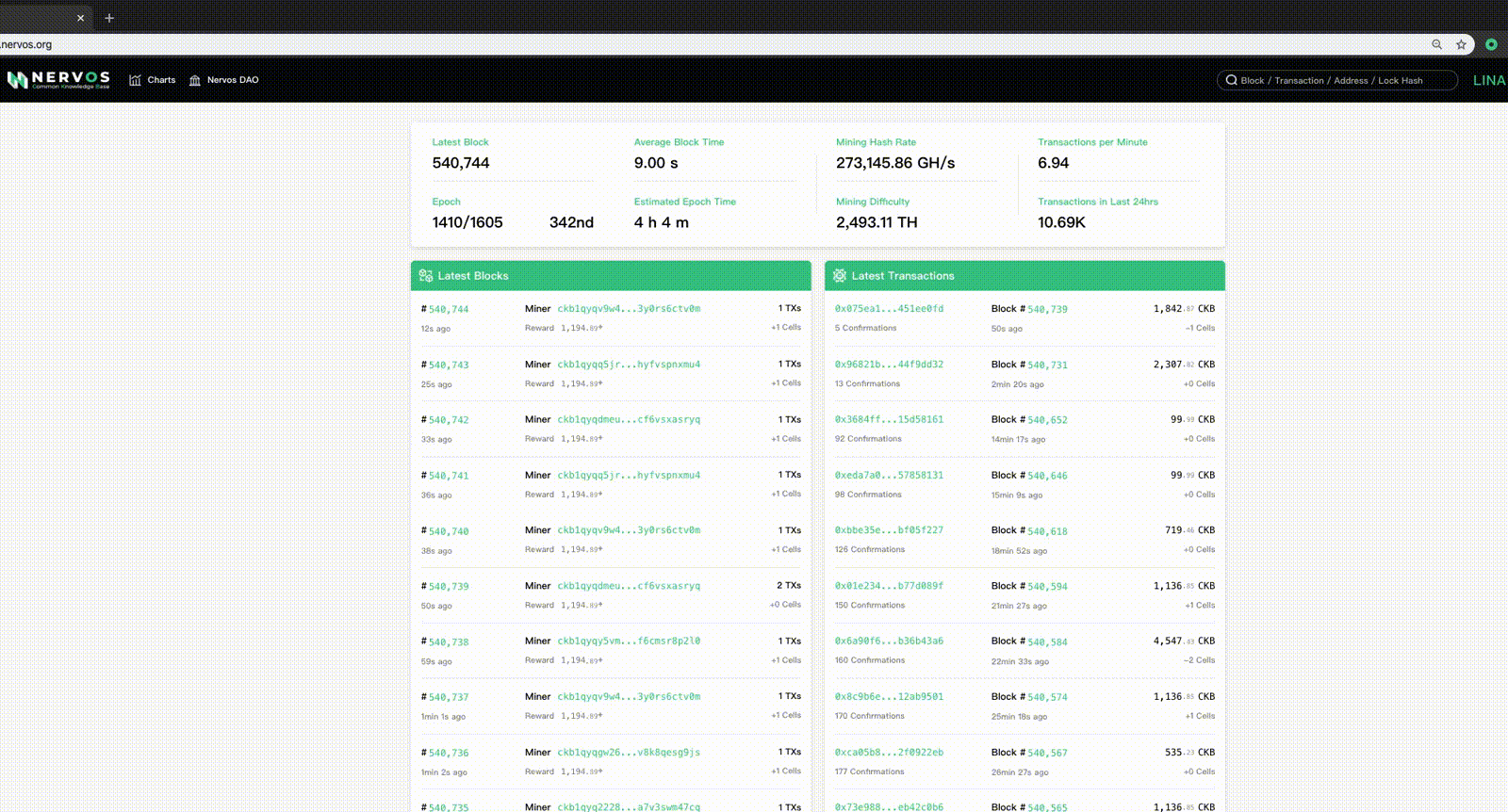Open Block # 540,594 in transactions
Viewport: 1508px width, 812px height.
click(1047, 586)
